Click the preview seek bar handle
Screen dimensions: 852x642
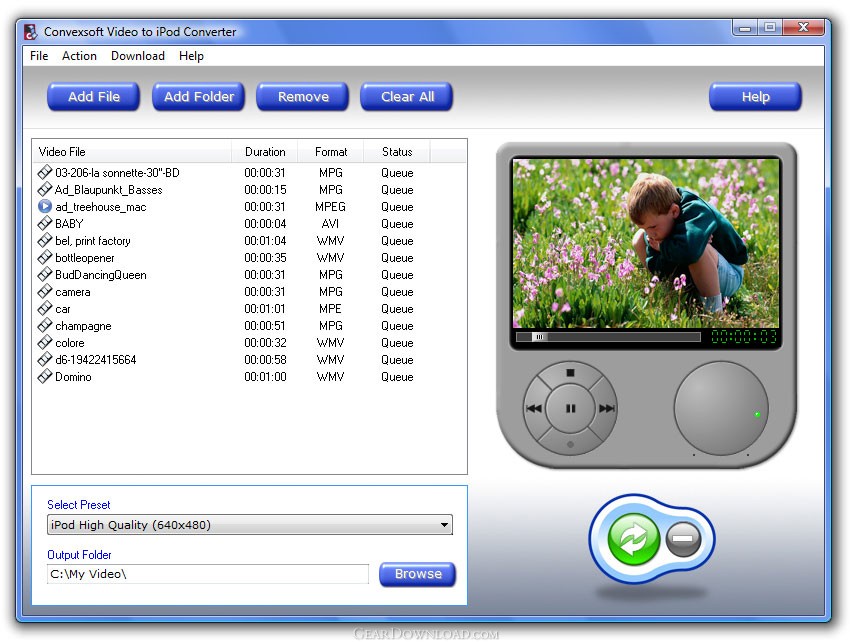click(x=540, y=337)
